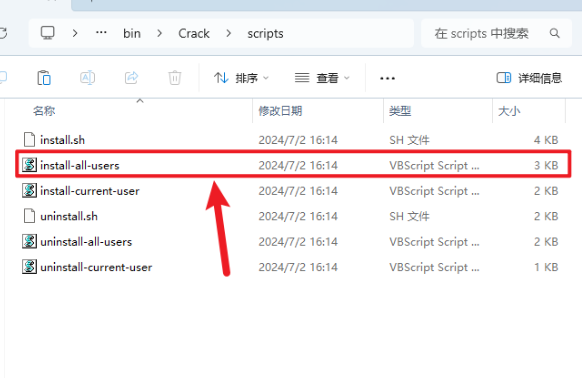
Task: Select the uninstall.sh file name
Action: pyautogui.click(x=69, y=216)
